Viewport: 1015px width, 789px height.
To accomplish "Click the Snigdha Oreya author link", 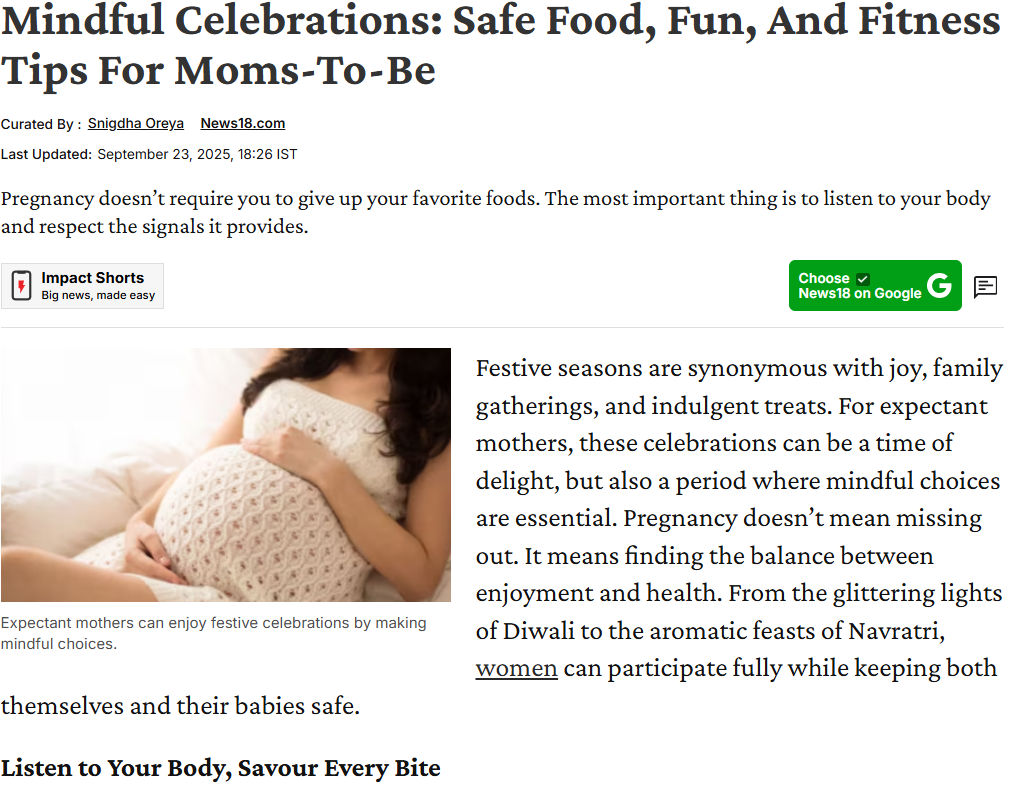I will [x=135, y=124].
